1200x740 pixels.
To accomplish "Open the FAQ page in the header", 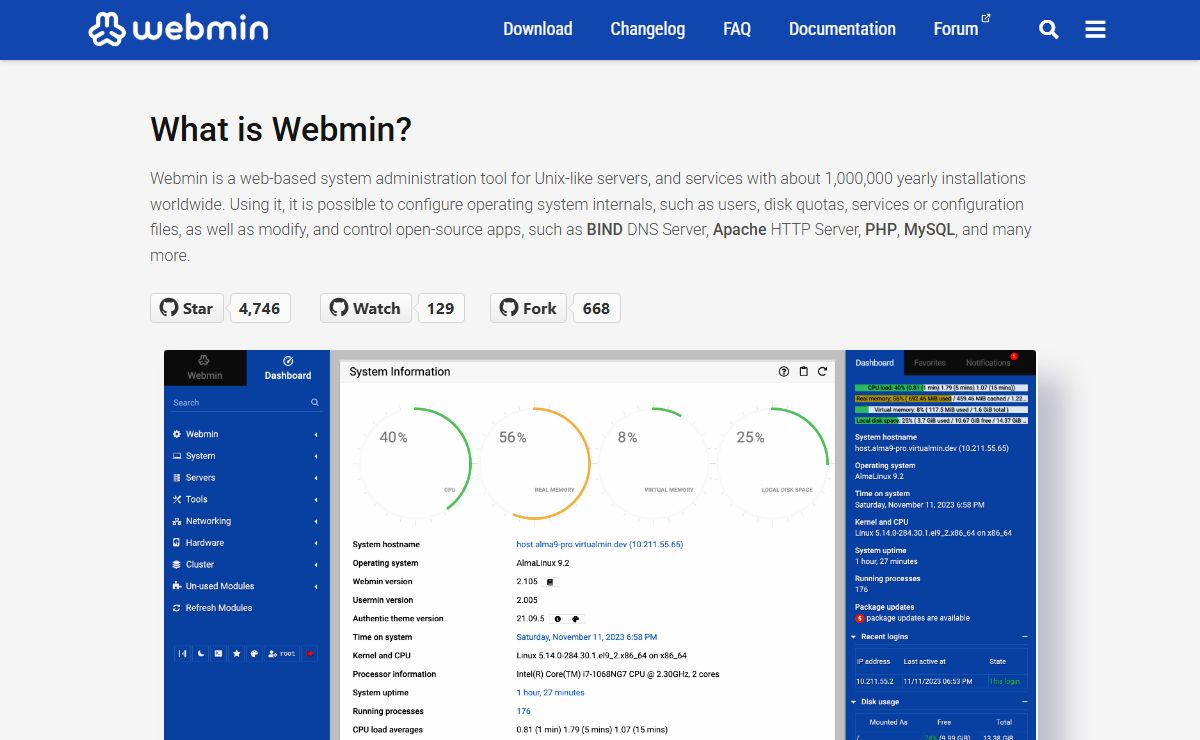I will pos(737,29).
